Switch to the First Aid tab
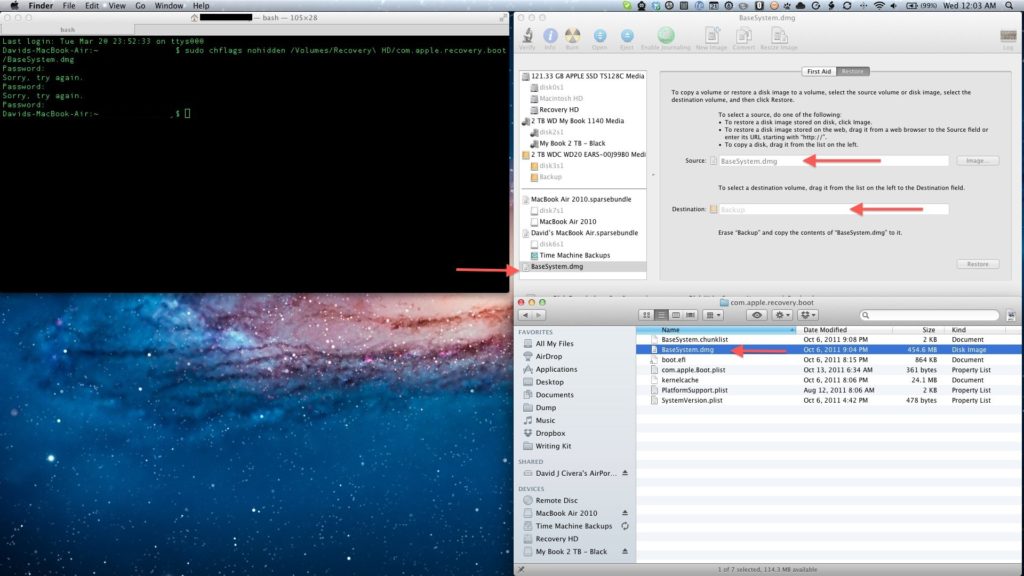Viewport: 1024px width, 576px height. pyautogui.click(x=819, y=71)
